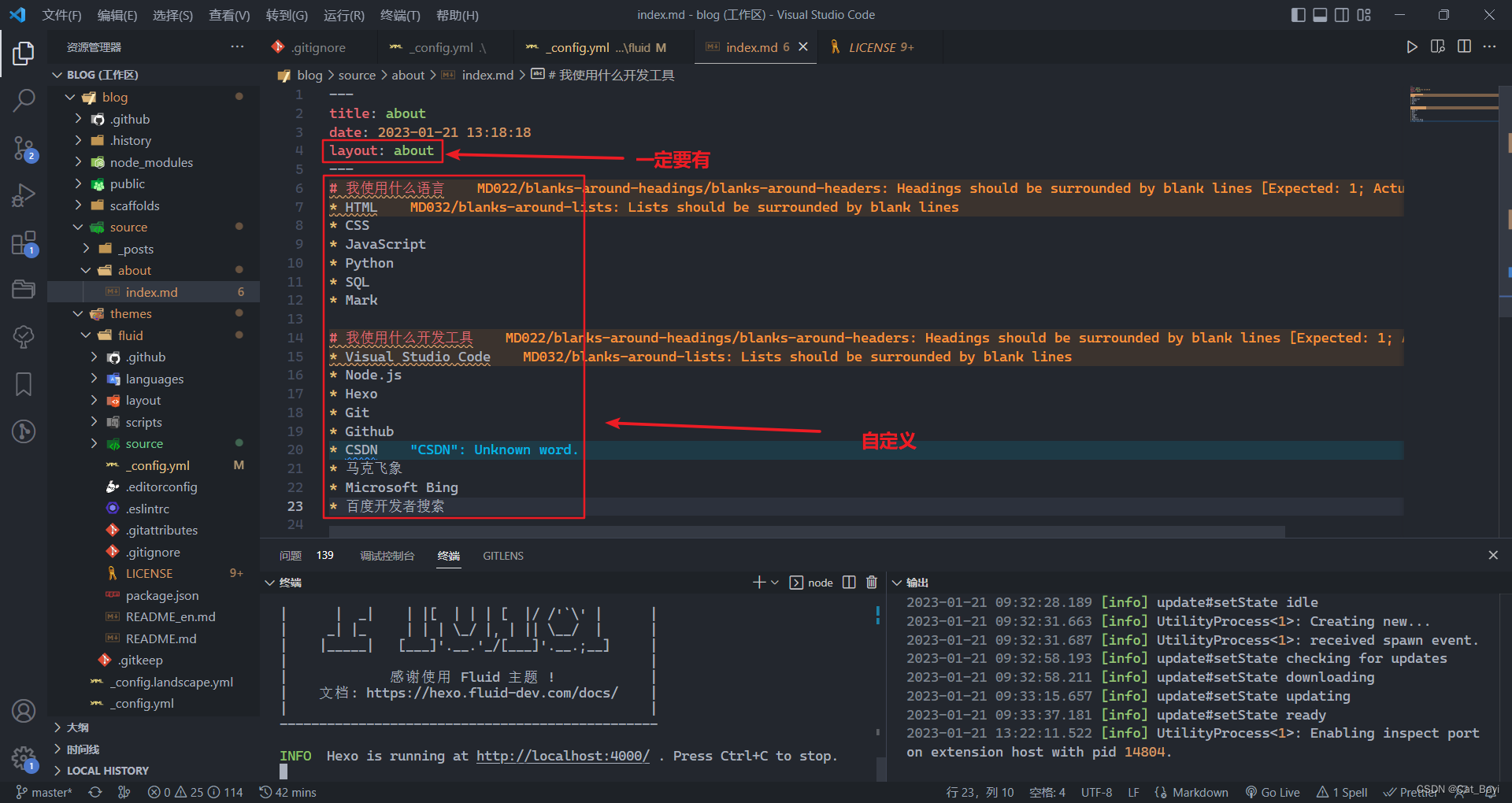
Task: Open the Source Control view icon
Action: click(24, 148)
